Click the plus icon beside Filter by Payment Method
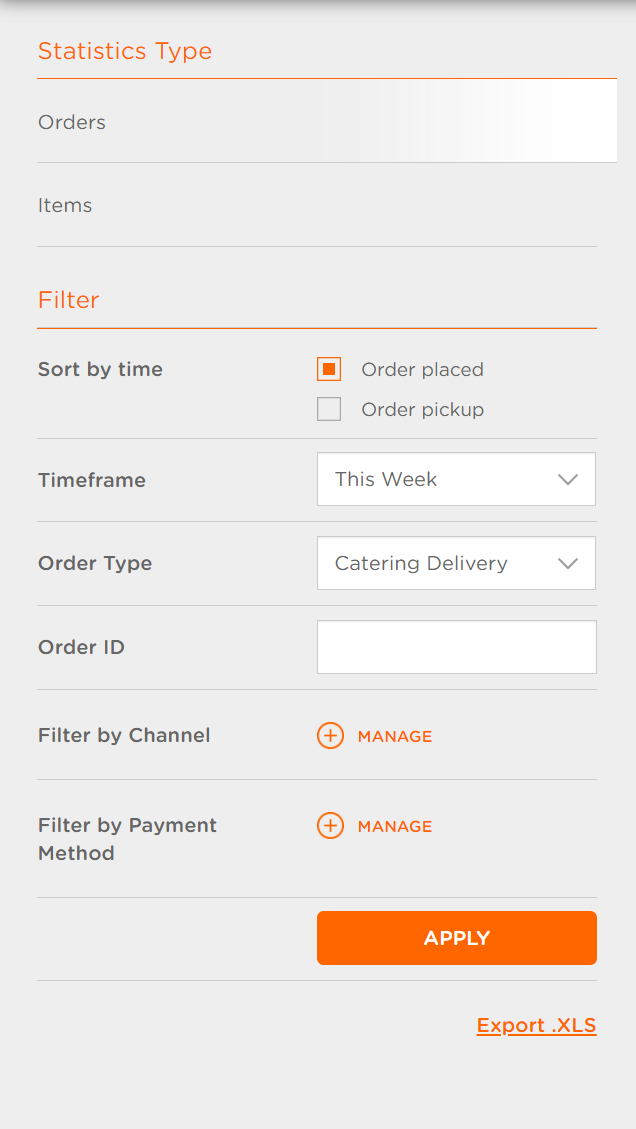 (330, 826)
